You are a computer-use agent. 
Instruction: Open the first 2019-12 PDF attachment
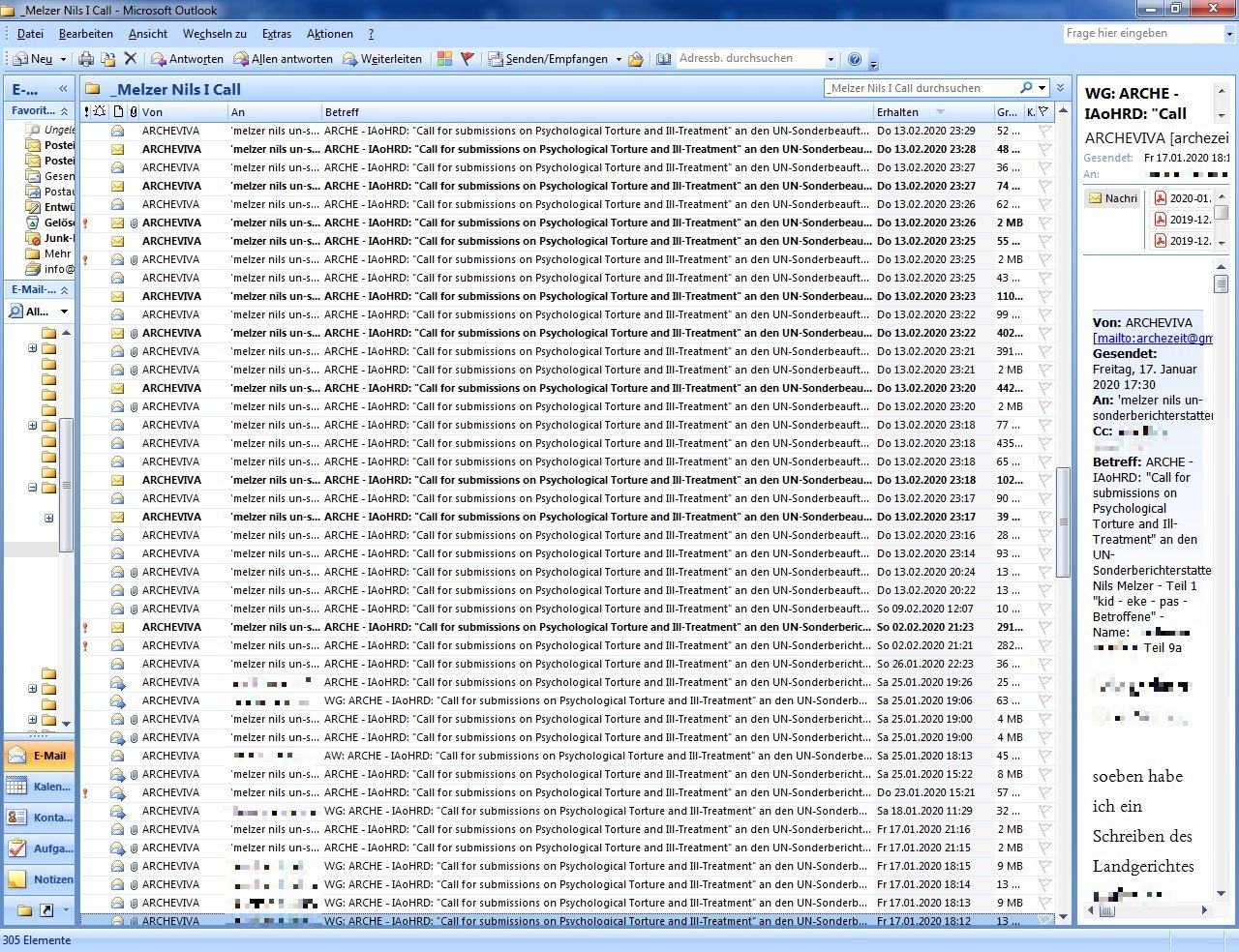[x=1182, y=220]
